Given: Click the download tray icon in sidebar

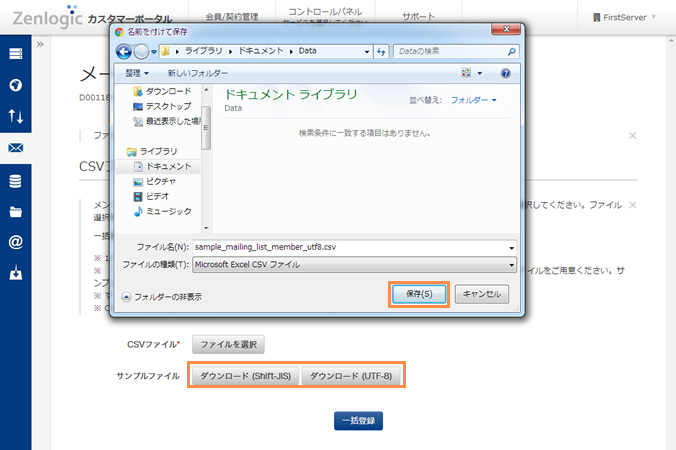Looking at the screenshot, I should pos(16,272).
